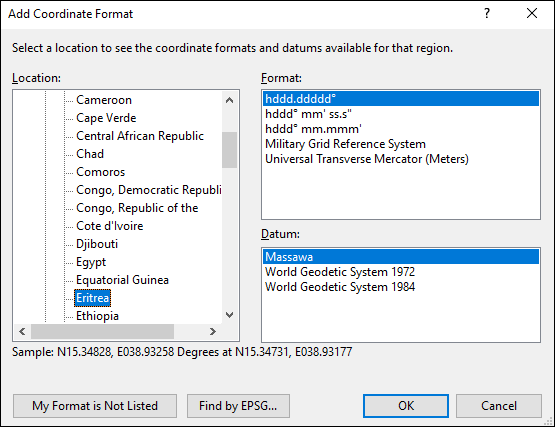Click the Location vertical scrollbar thumb

(229, 150)
